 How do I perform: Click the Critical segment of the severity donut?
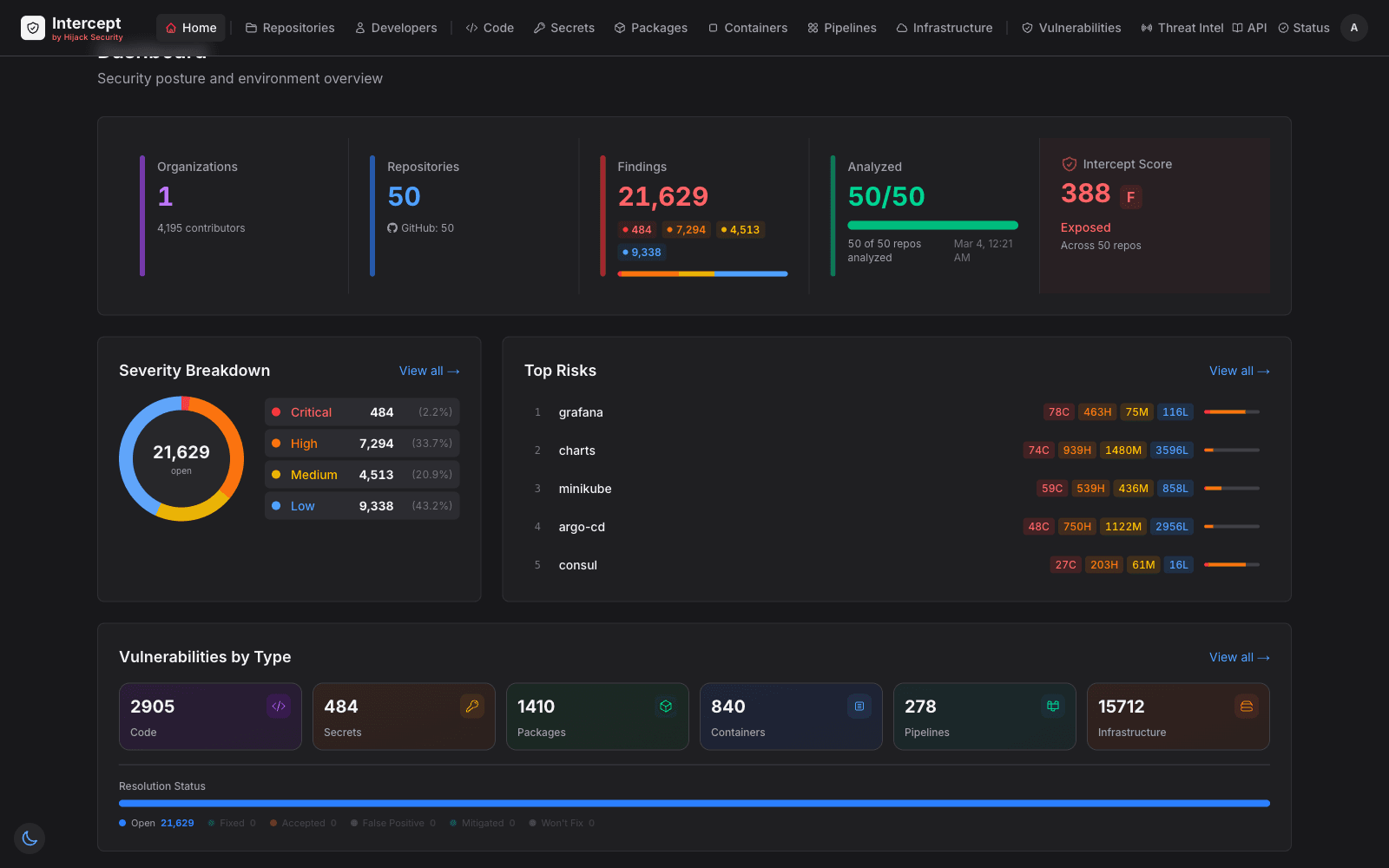[185, 403]
